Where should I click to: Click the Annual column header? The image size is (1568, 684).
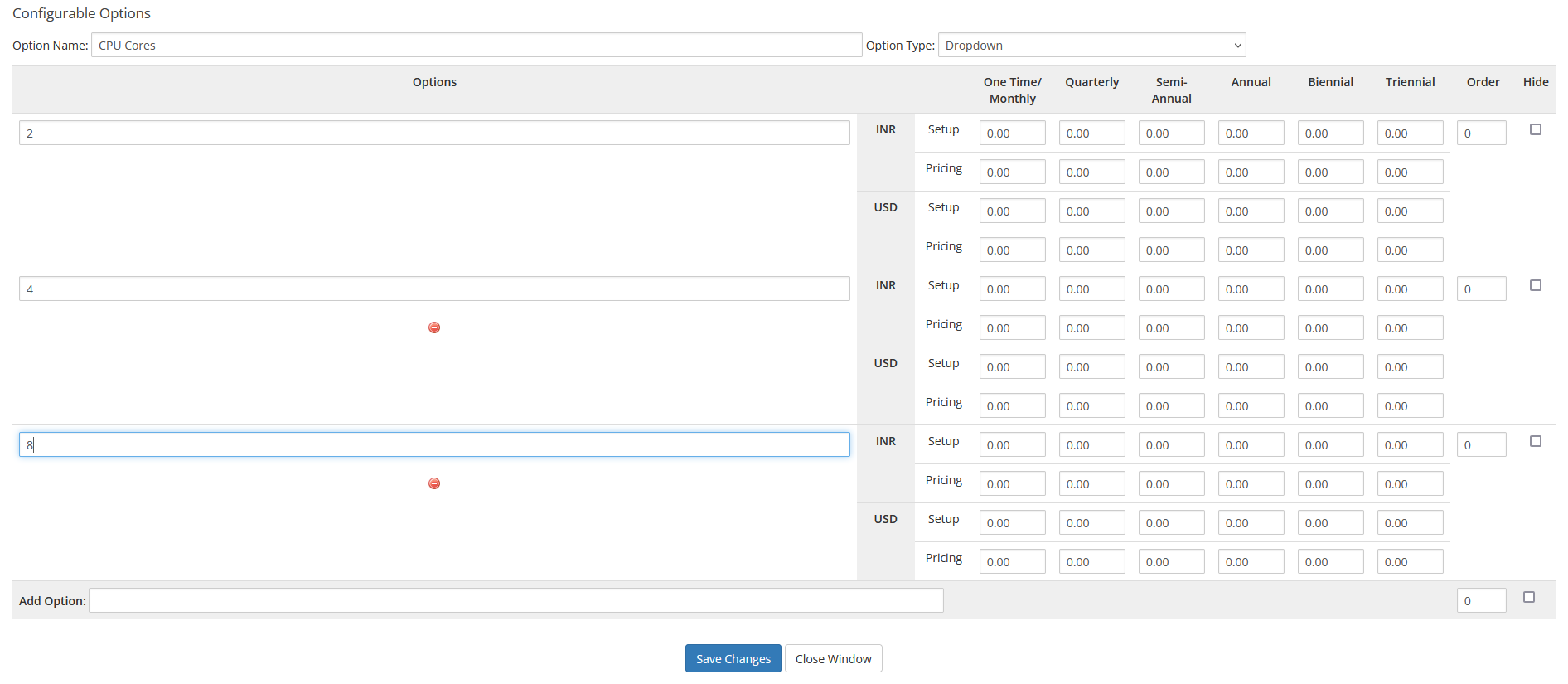point(1251,81)
